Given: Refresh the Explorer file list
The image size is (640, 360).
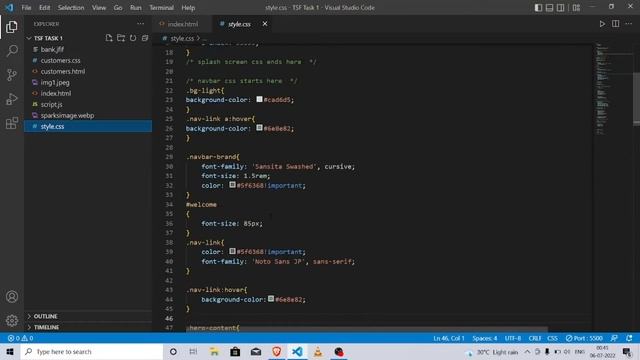Looking at the screenshot, I should click(x=133, y=38).
